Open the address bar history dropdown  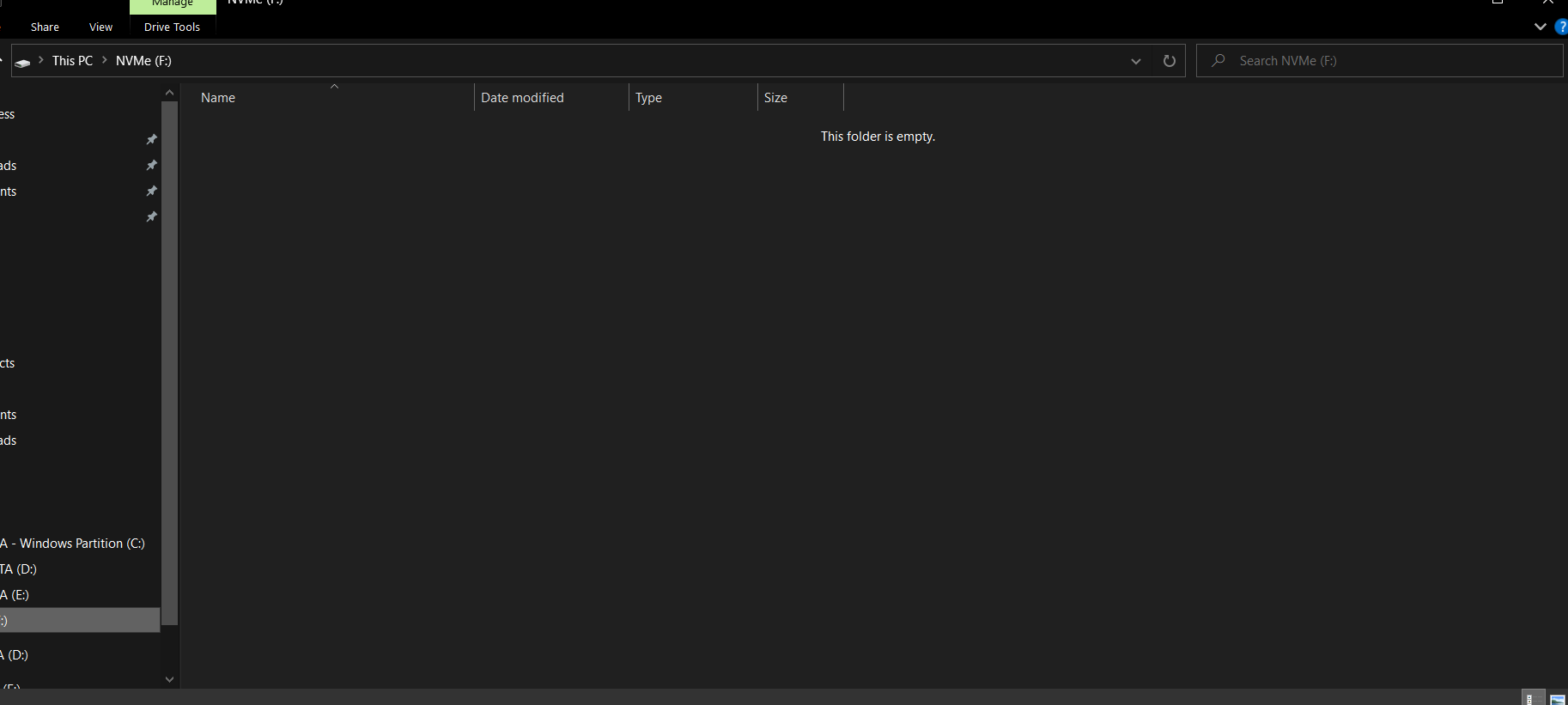pyautogui.click(x=1136, y=61)
